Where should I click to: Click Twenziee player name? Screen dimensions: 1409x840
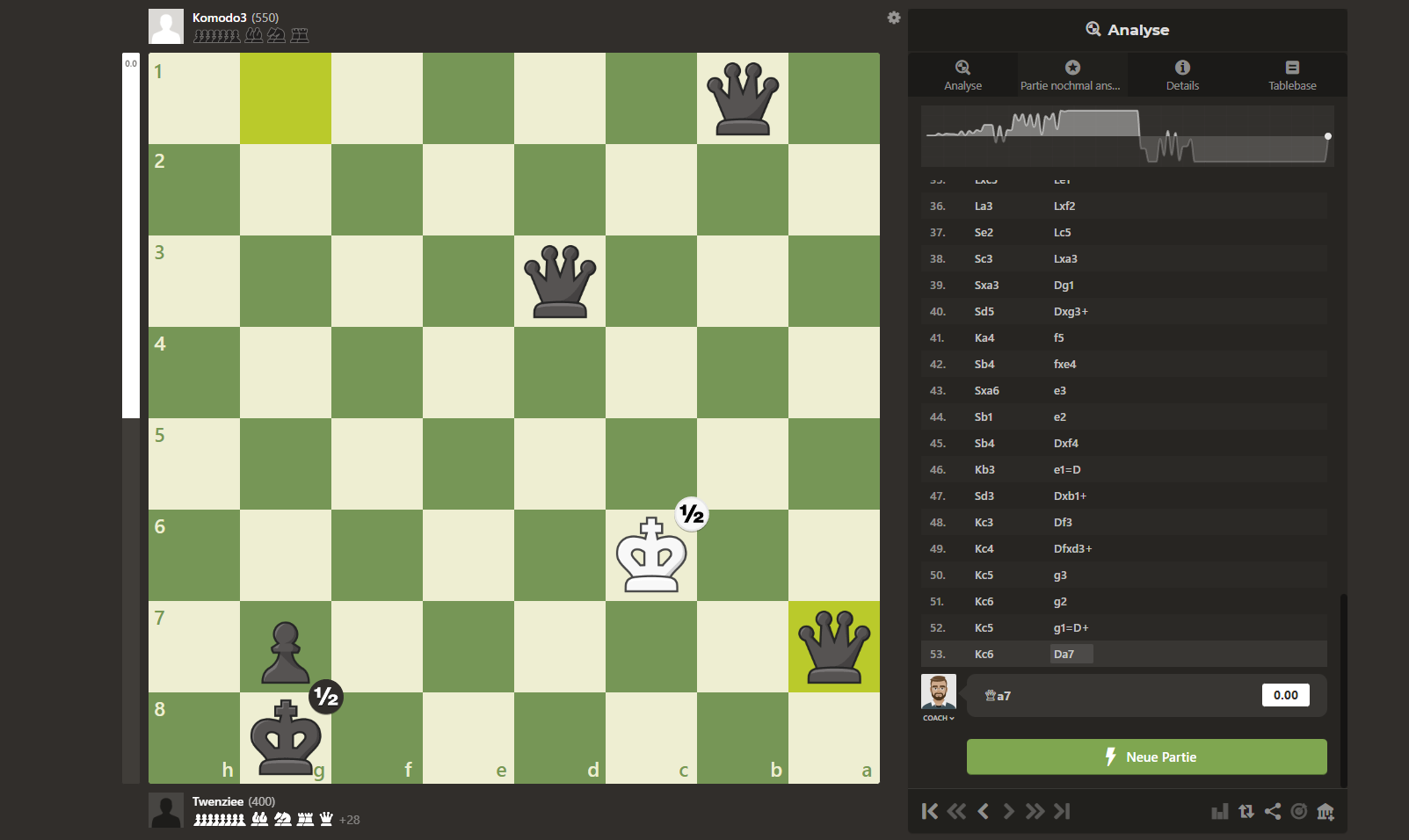pyautogui.click(x=218, y=801)
